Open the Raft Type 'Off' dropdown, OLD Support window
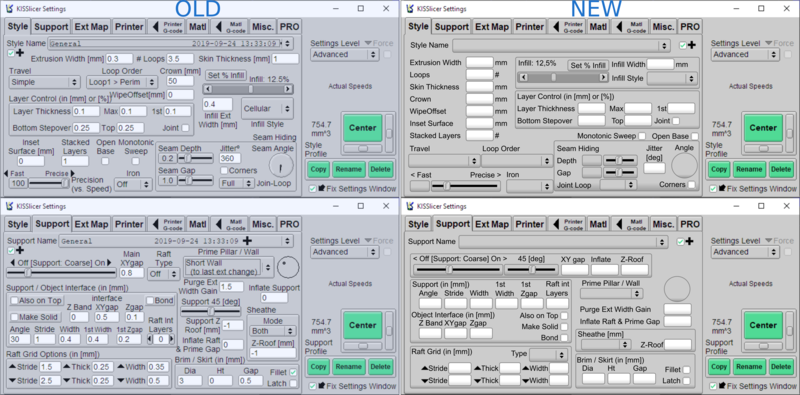800x395 pixels. 163,274
